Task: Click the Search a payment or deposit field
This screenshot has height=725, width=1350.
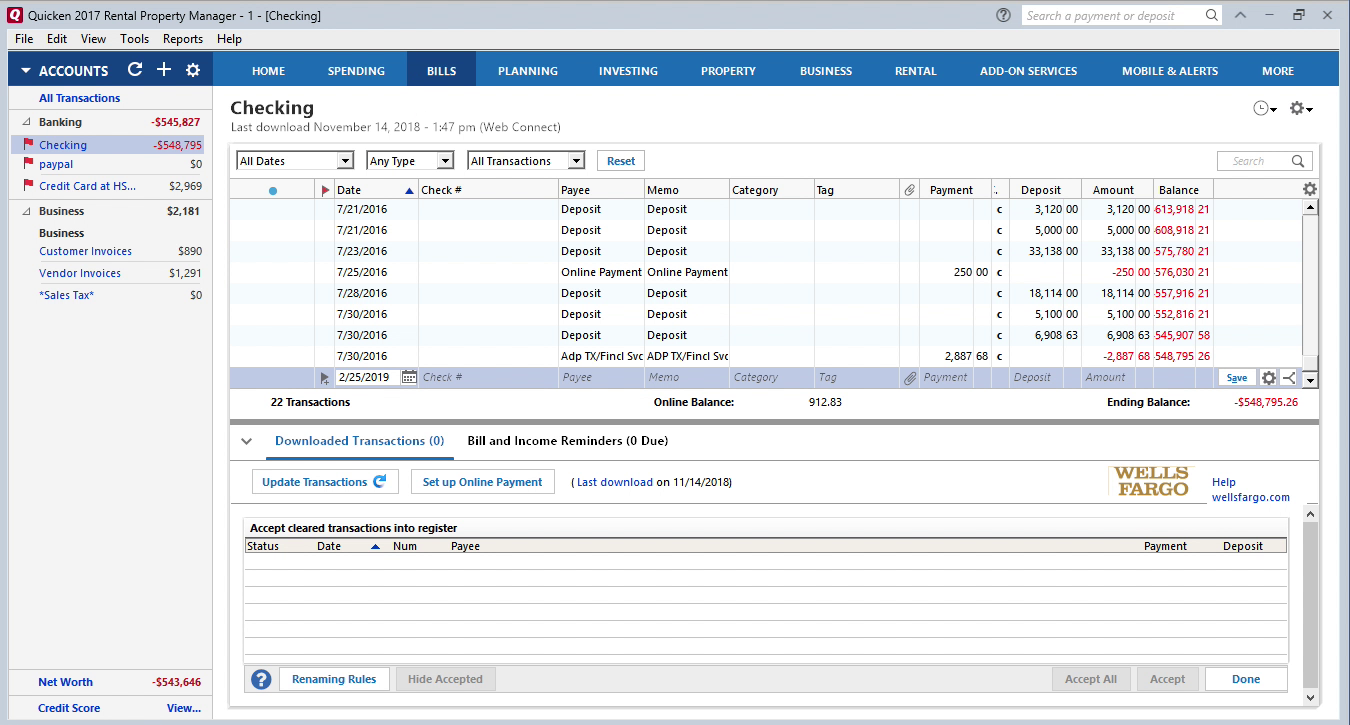Action: (1112, 15)
